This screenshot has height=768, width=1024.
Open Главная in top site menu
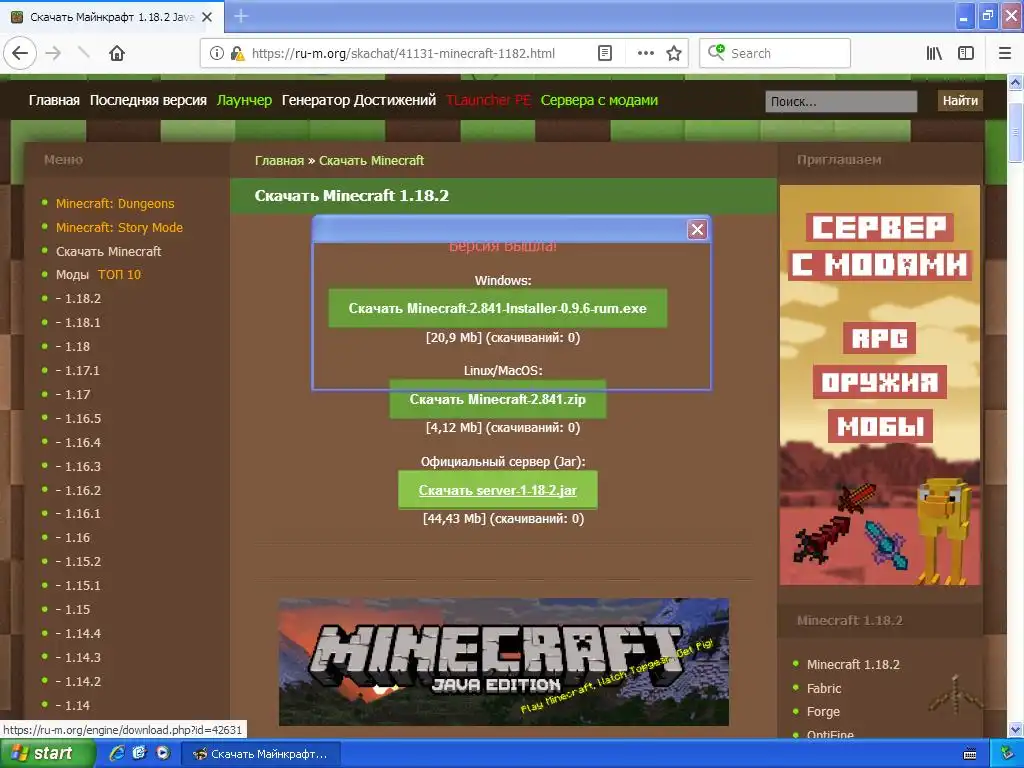point(54,101)
